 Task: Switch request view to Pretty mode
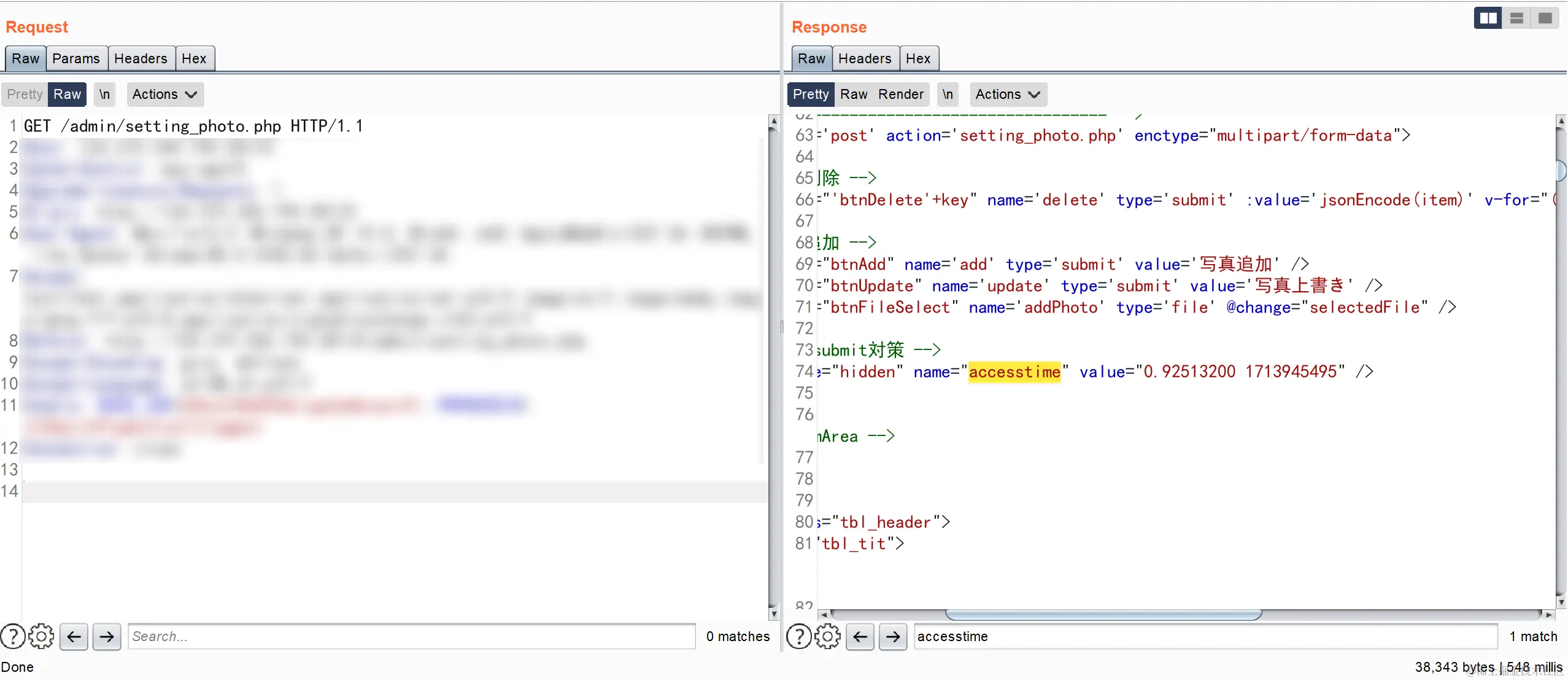click(x=25, y=94)
